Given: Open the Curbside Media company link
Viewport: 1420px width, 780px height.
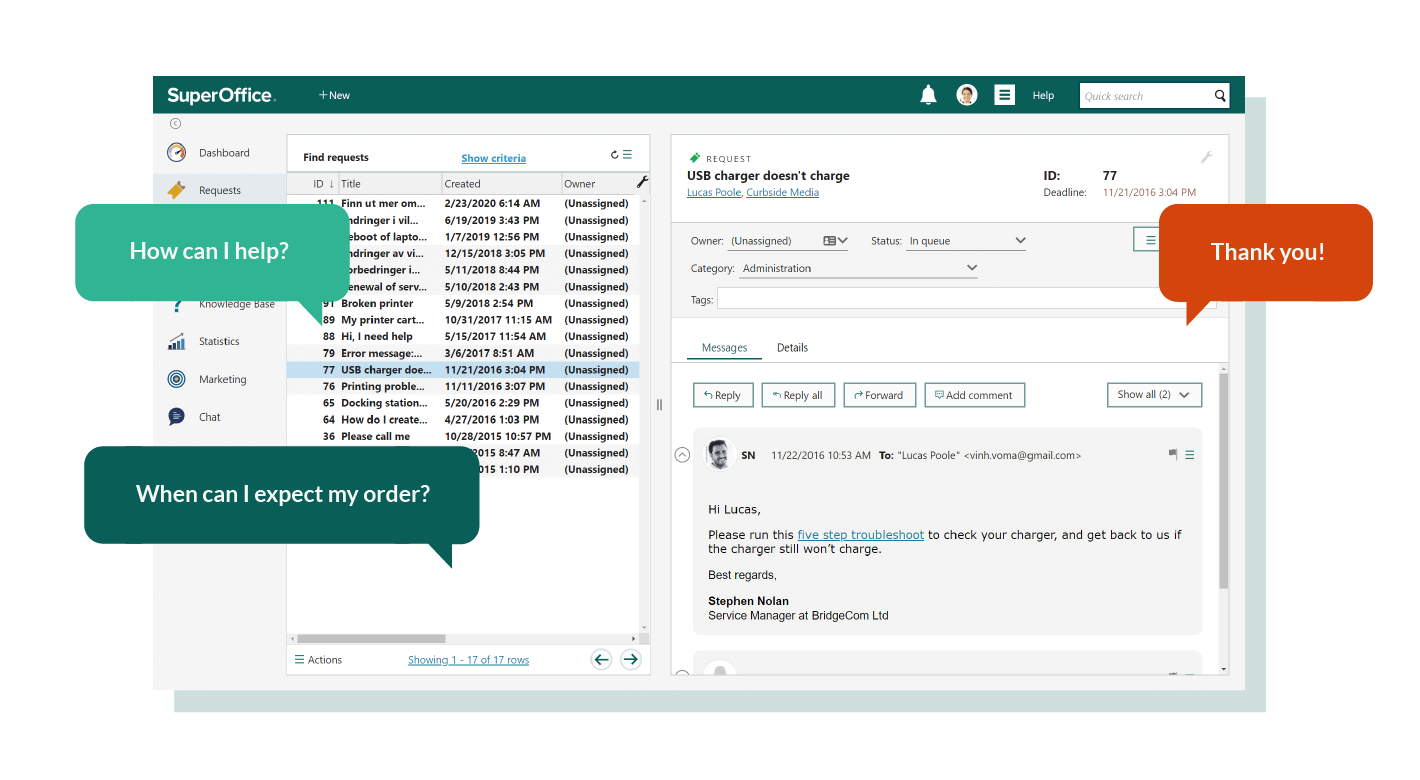Looking at the screenshot, I should 783,192.
